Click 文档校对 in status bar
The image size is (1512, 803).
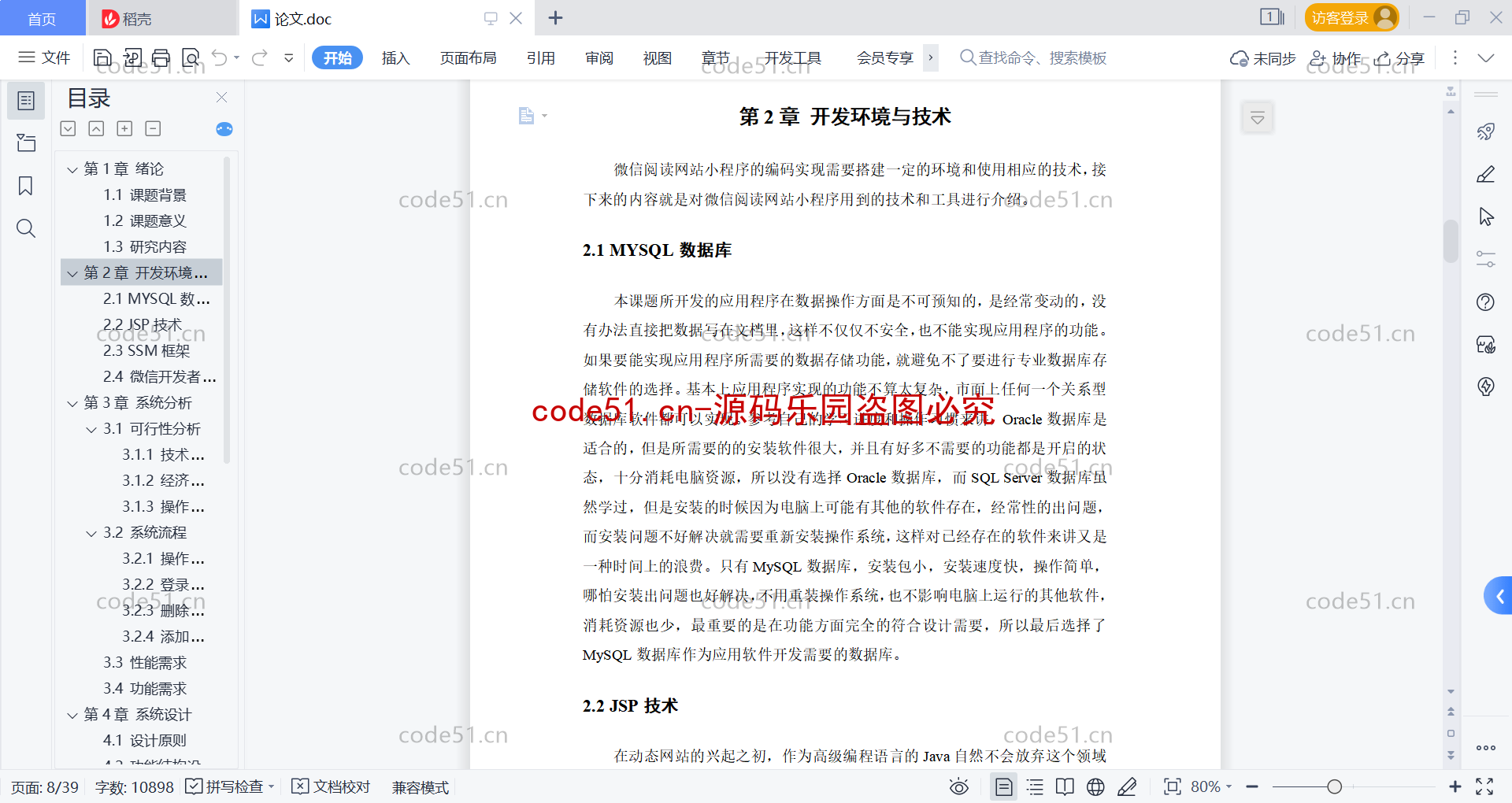(x=331, y=786)
